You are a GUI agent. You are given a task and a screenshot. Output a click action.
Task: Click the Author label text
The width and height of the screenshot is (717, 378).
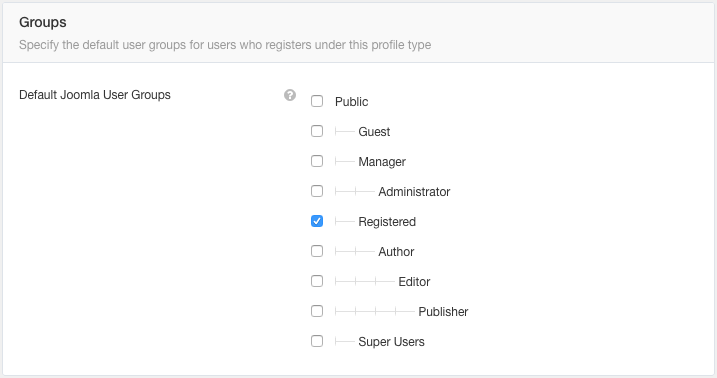pos(396,252)
